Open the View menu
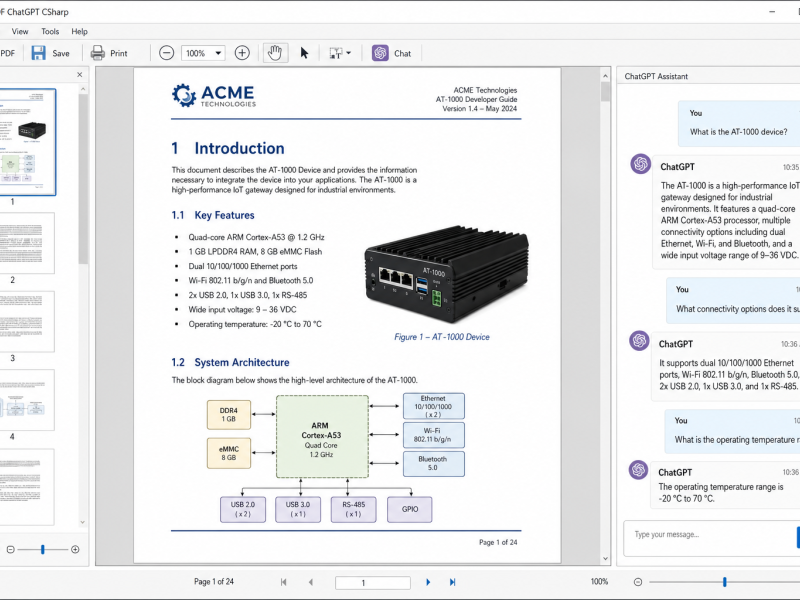The height and width of the screenshot is (600, 800). 20,32
